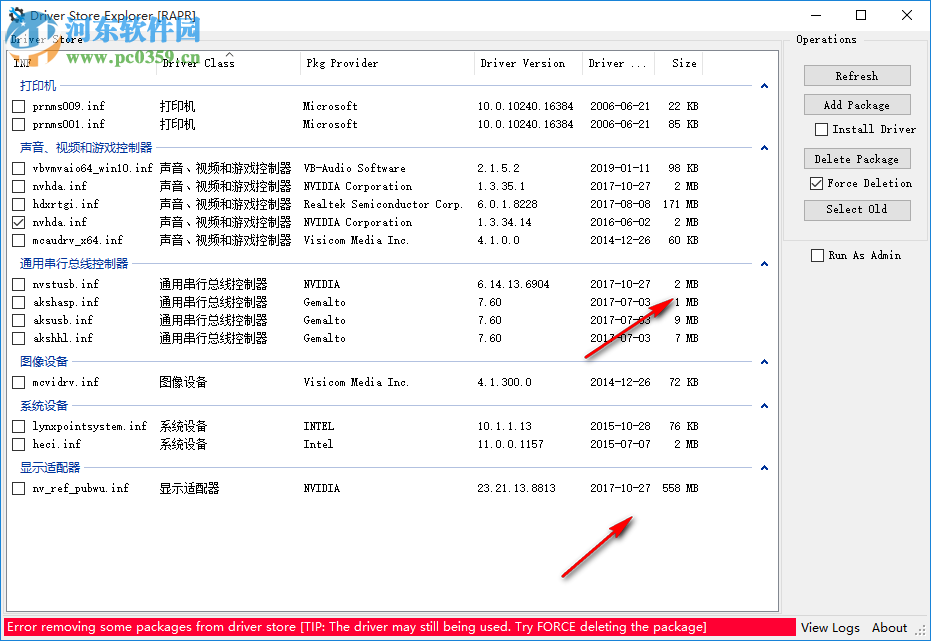Click the Delete Package button
Image resolution: width=931 pixels, height=641 pixels.
pos(857,159)
